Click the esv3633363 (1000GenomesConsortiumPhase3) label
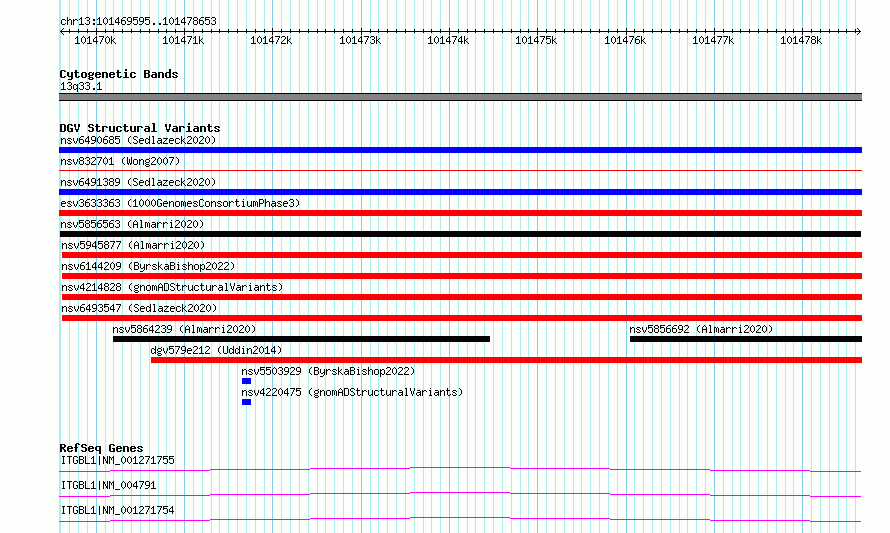Viewport: 890px width, 533px height. coord(180,203)
